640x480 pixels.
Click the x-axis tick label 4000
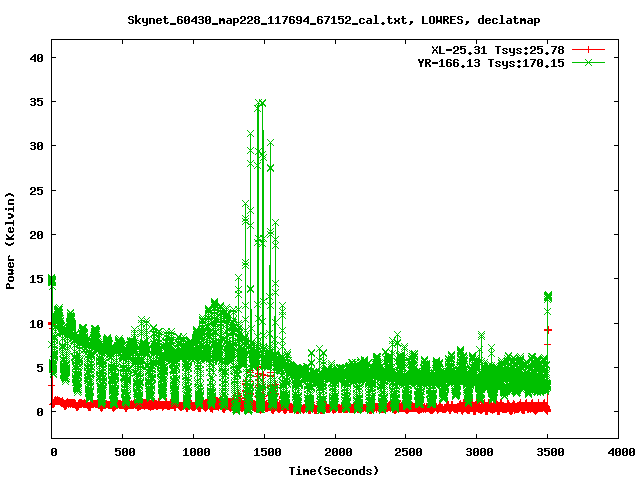click(x=621, y=452)
